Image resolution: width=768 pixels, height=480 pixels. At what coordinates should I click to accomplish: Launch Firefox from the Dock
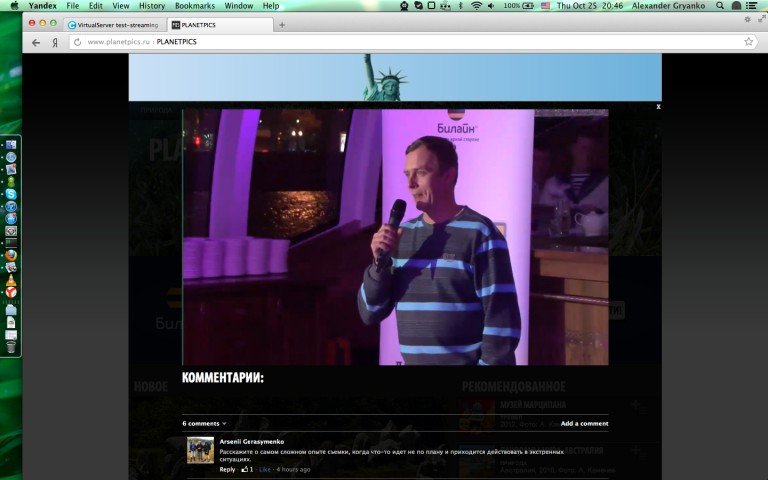tap(11, 255)
